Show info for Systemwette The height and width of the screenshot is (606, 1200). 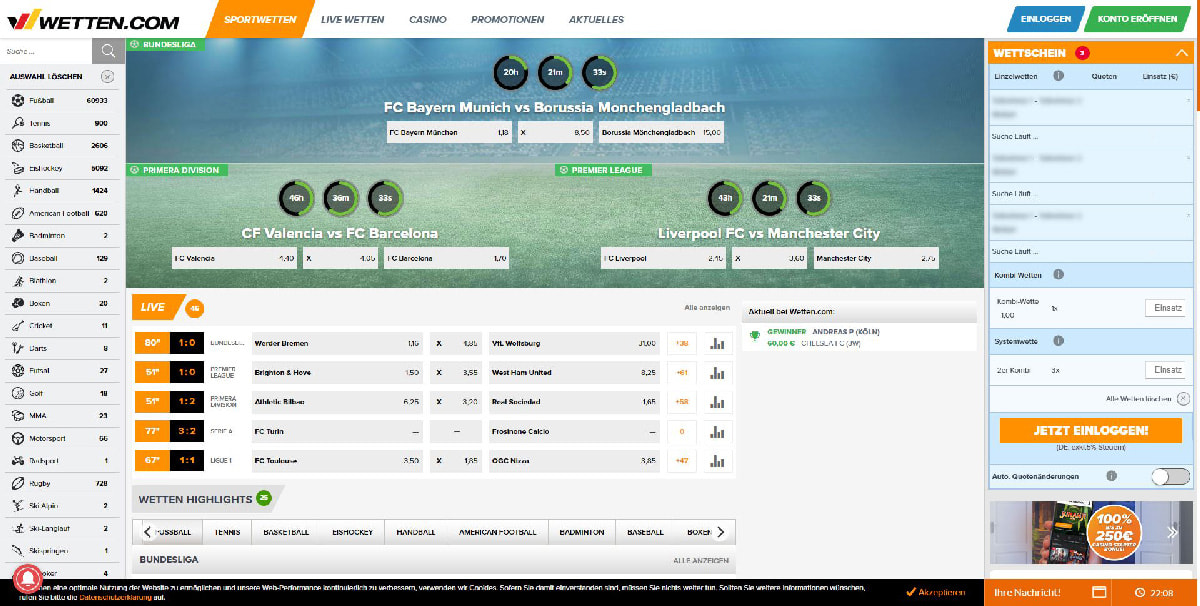tap(1058, 341)
